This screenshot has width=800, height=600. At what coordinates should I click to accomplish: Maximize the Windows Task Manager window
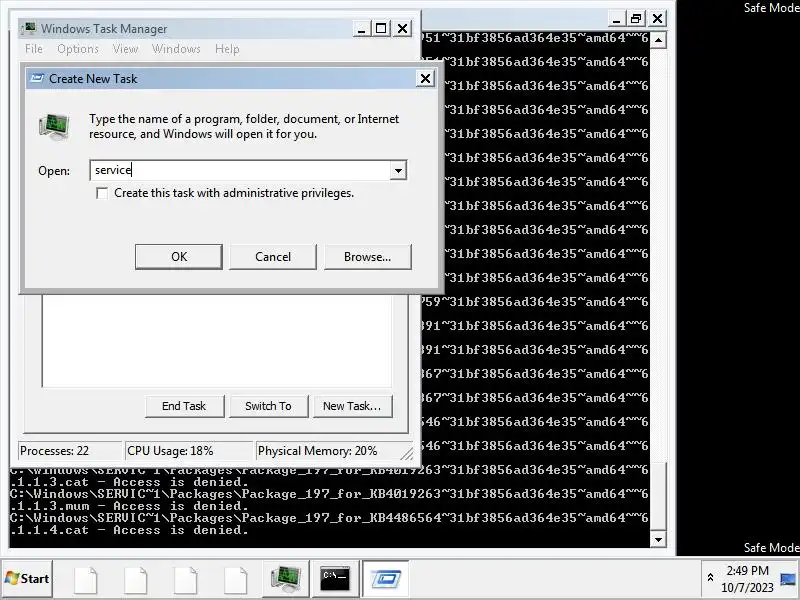pyautogui.click(x=381, y=29)
